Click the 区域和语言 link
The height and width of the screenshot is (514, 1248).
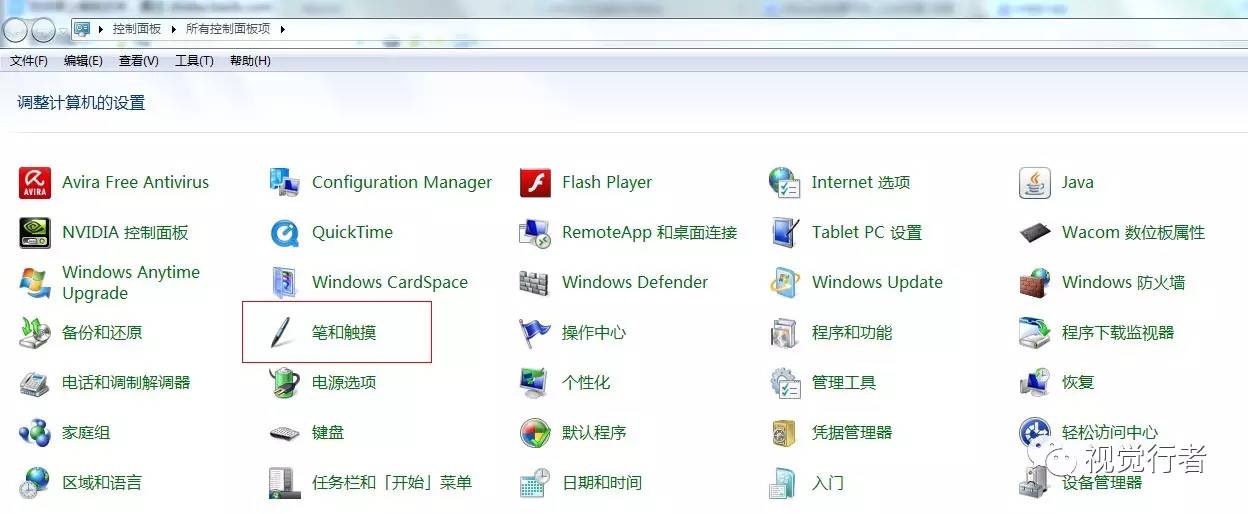[x=102, y=482]
